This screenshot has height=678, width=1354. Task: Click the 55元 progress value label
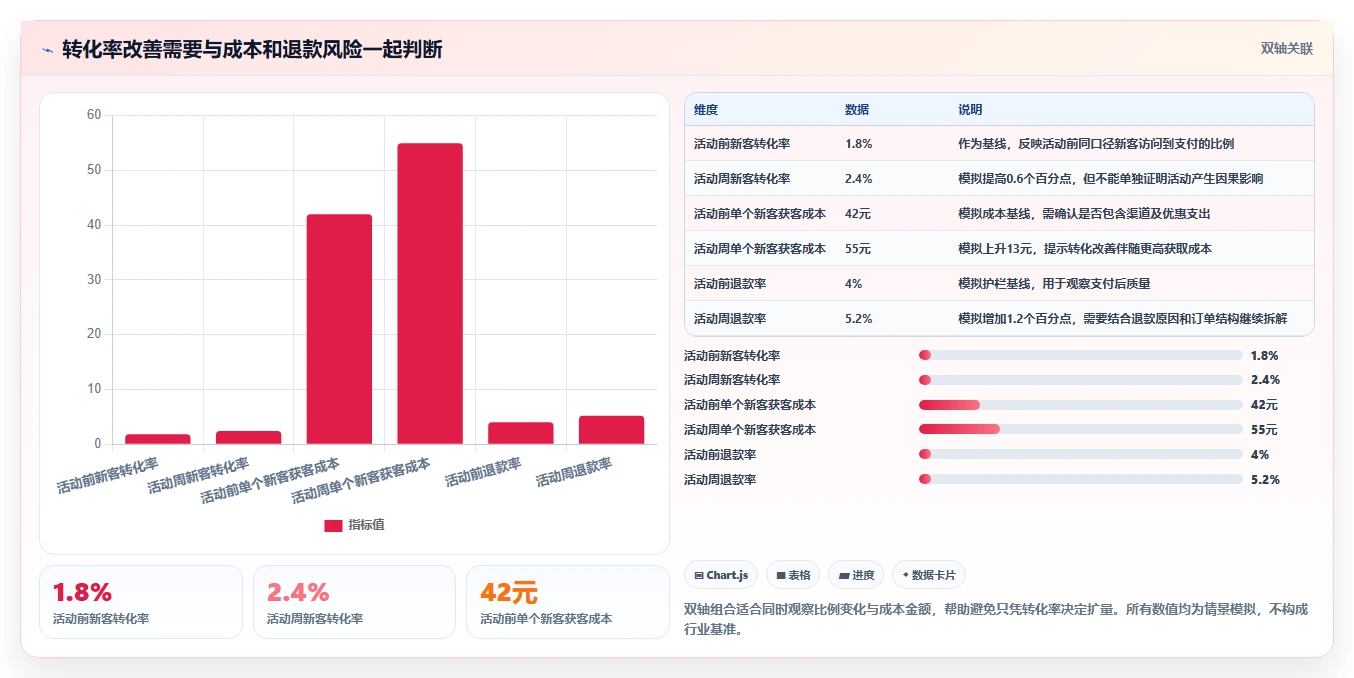(1264, 430)
